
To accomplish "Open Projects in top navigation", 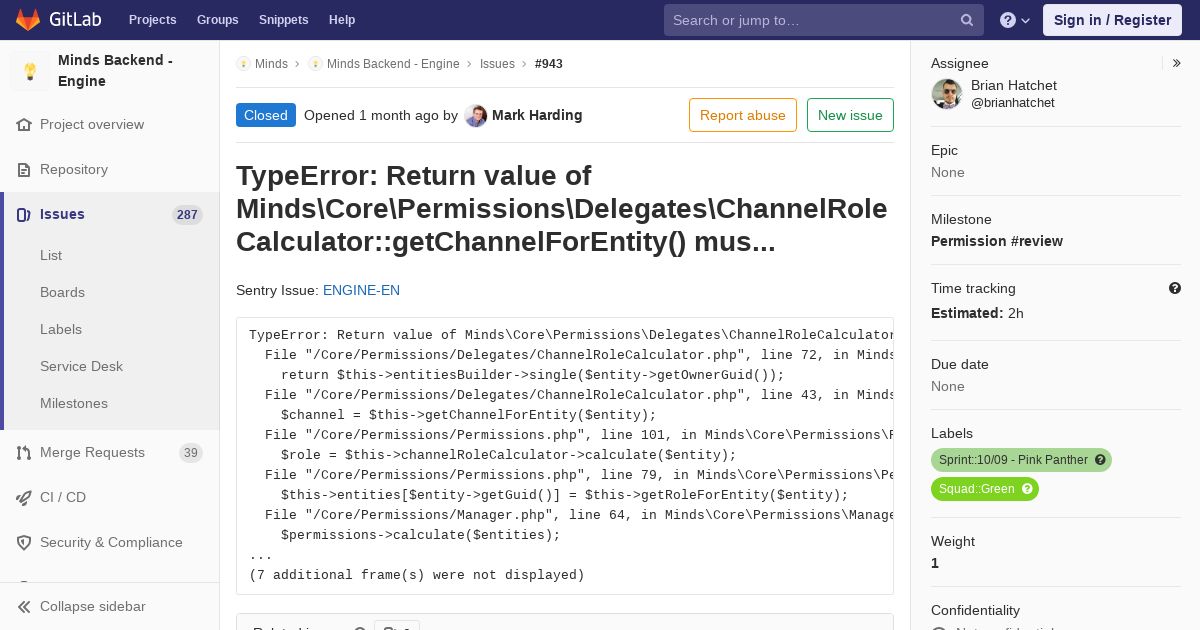I will [152, 20].
